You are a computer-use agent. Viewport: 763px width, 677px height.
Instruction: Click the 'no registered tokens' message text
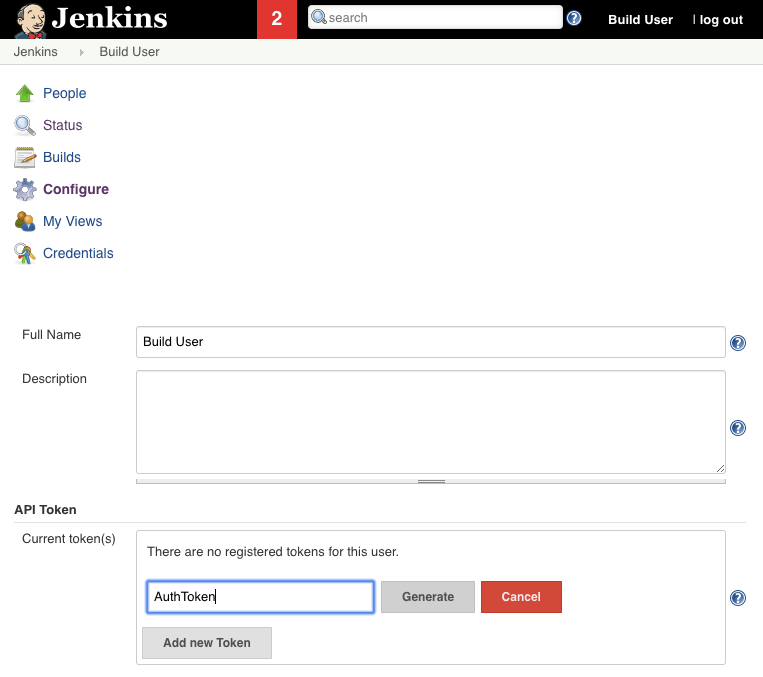coord(272,551)
